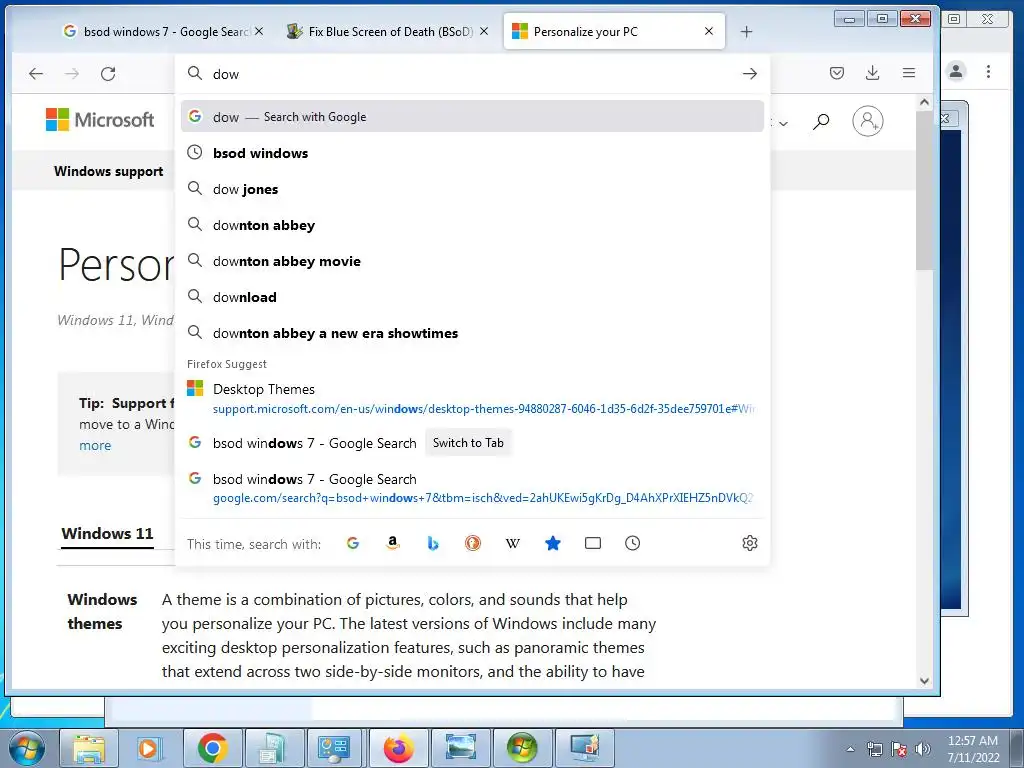This screenshot has height=768, width=1024.
Task: Open the Firefox downloads arrow icon
Action: (872, 73)
